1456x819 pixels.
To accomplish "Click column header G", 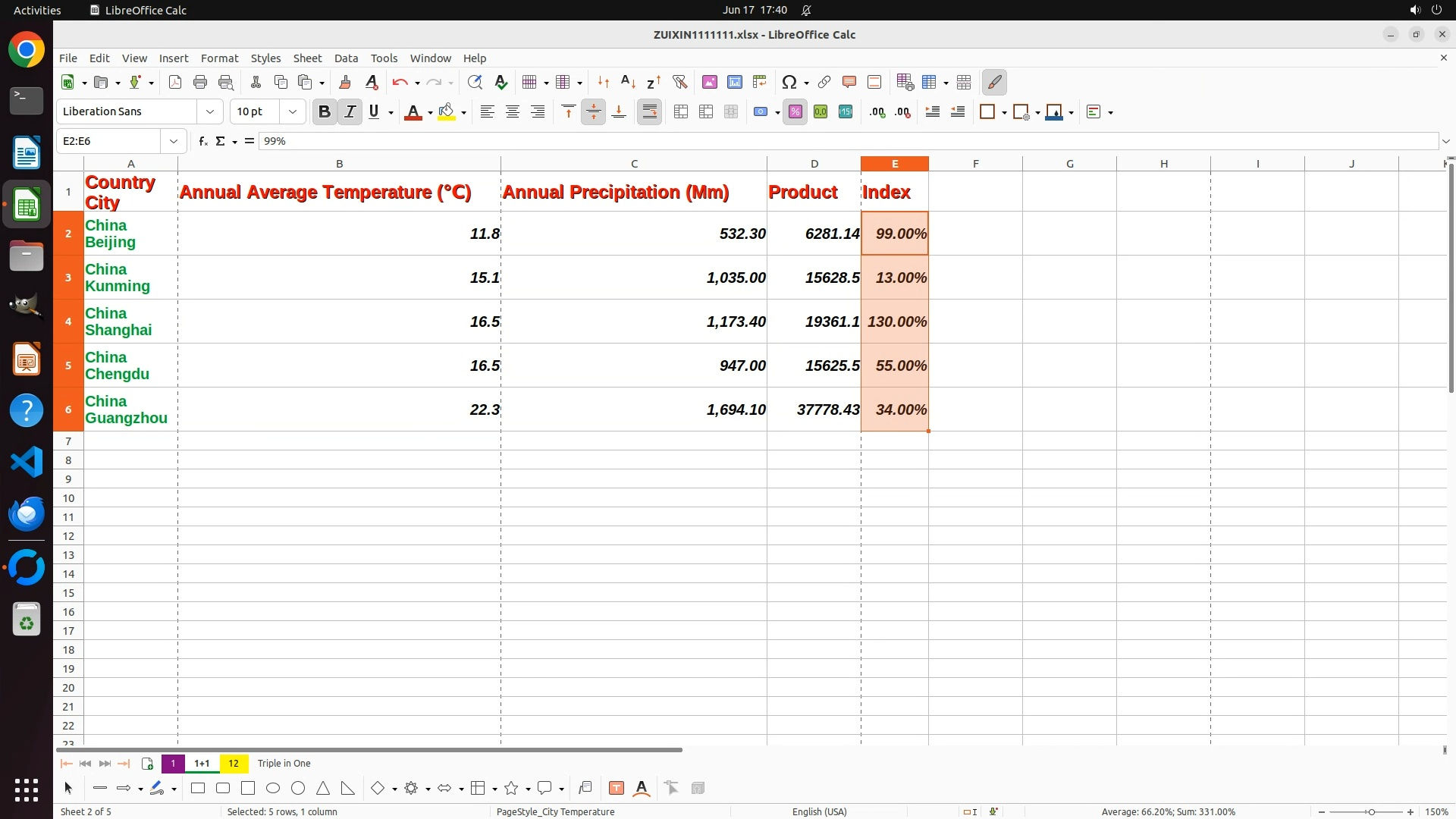I will click(1069, 164).
